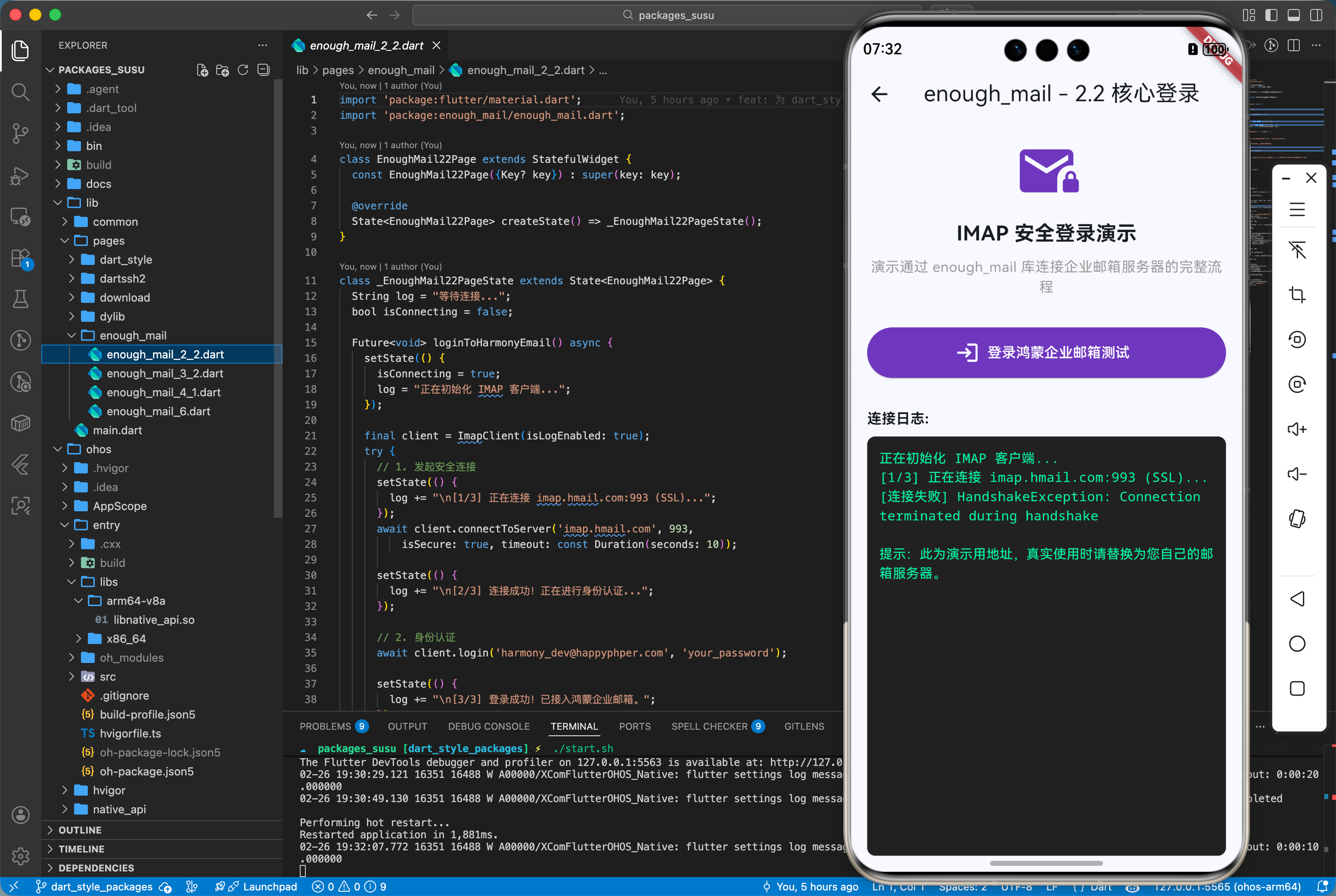The height and width of the screenshot is (896, 1336).
Task: Click dart_style_packages branch in status bar
Action: pyautogui.click(x=101, y=886)
